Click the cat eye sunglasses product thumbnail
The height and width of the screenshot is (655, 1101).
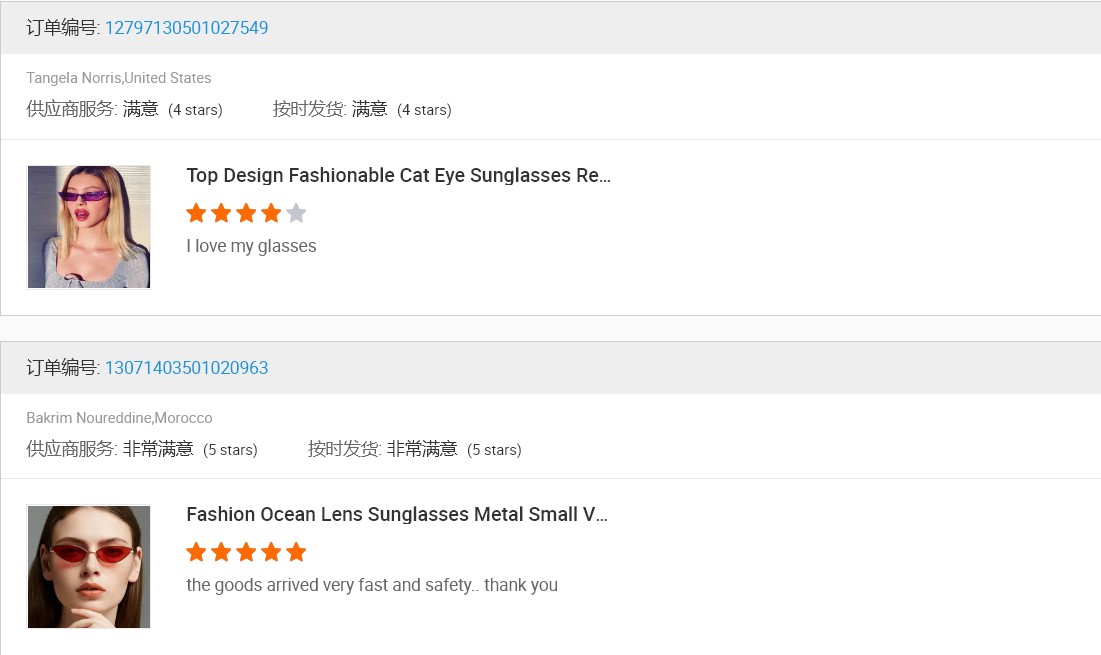pyautogui.click(x=89, y=227)
